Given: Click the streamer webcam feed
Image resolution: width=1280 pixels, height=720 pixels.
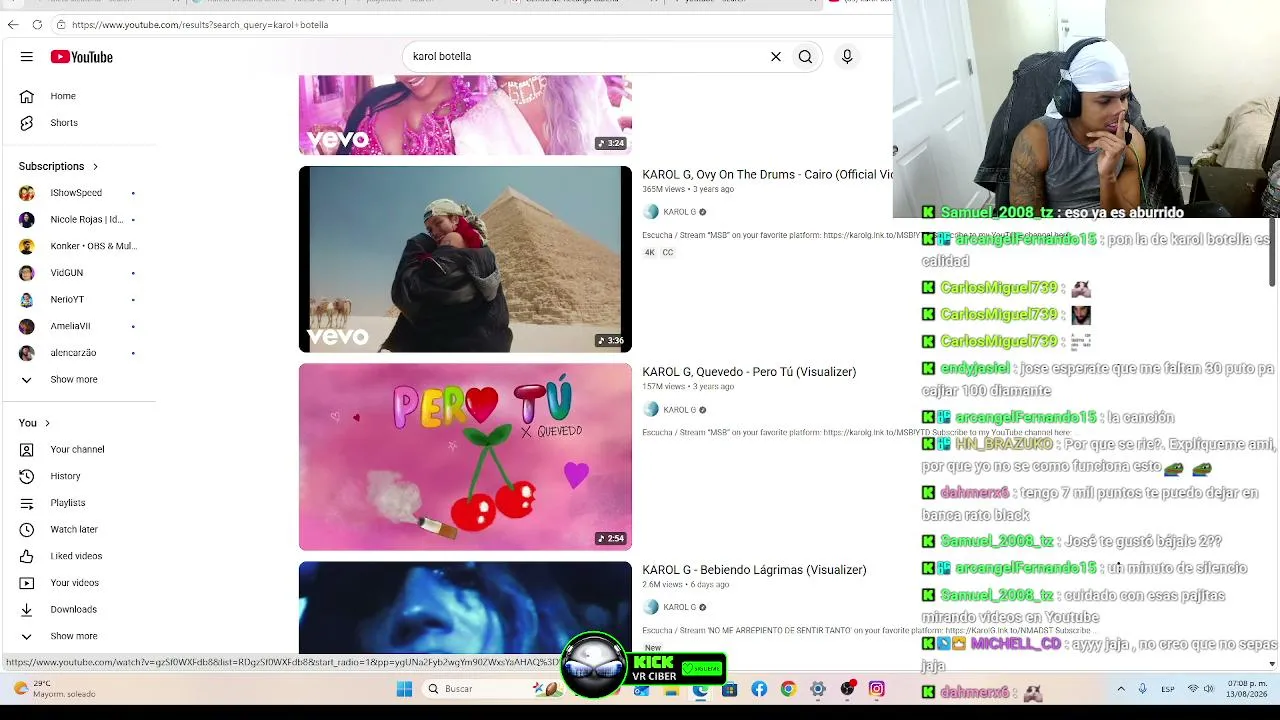Looking at the screenshot, I should point(1087,108).
